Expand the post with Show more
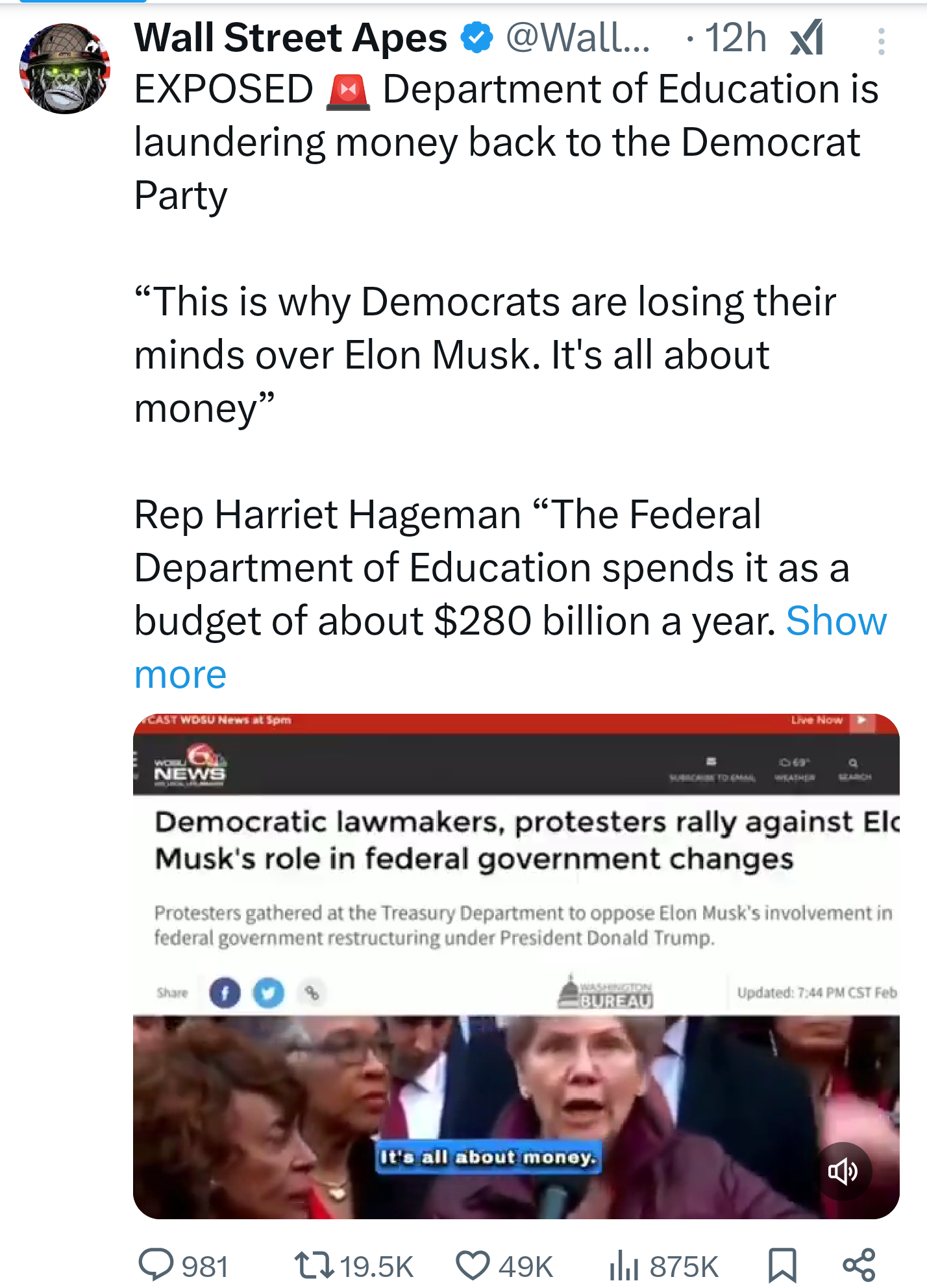Screen dimensions: 927x1288 coord(835,622)
